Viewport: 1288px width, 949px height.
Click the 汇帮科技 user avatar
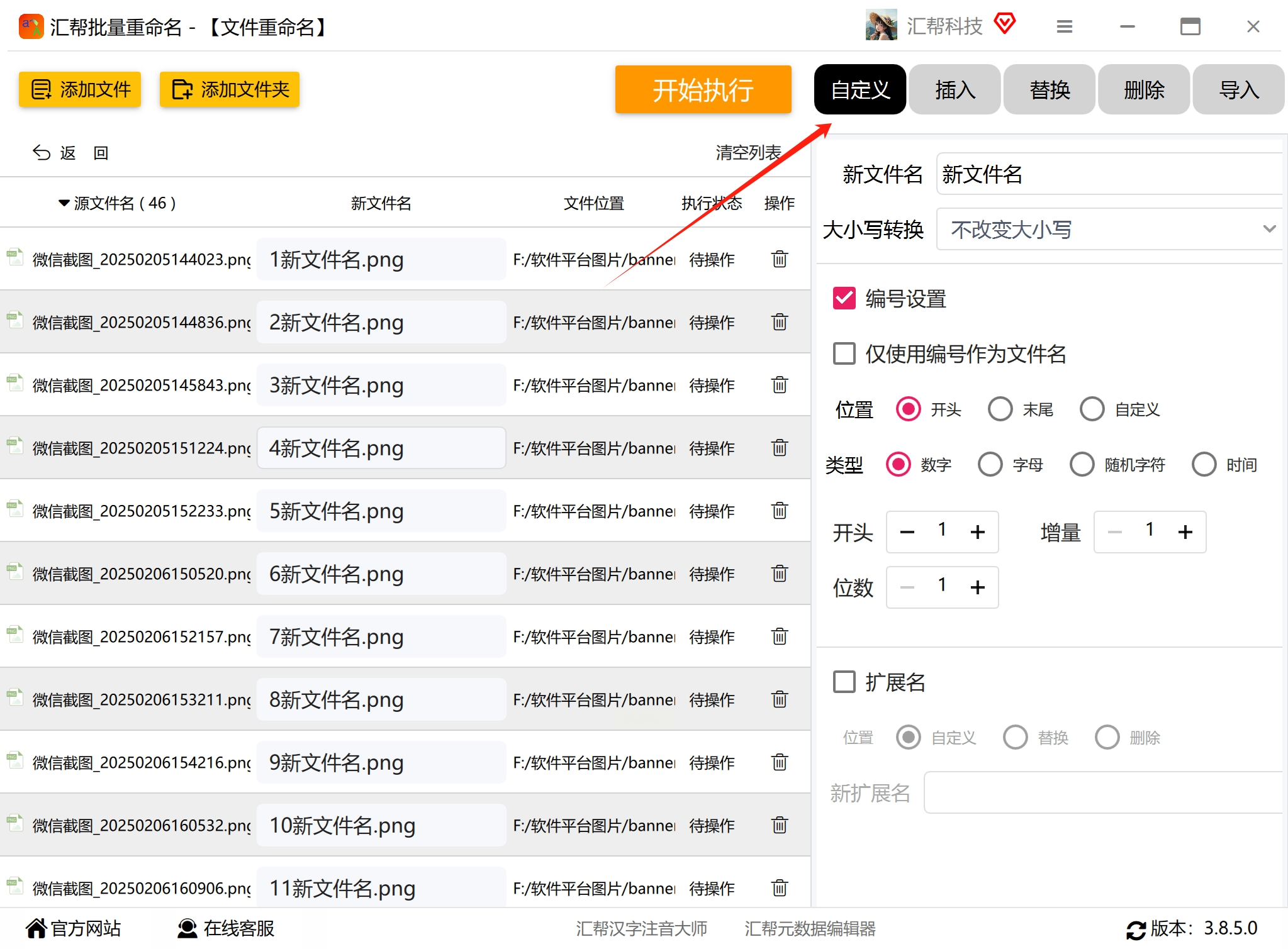click(x=881, y=25)
